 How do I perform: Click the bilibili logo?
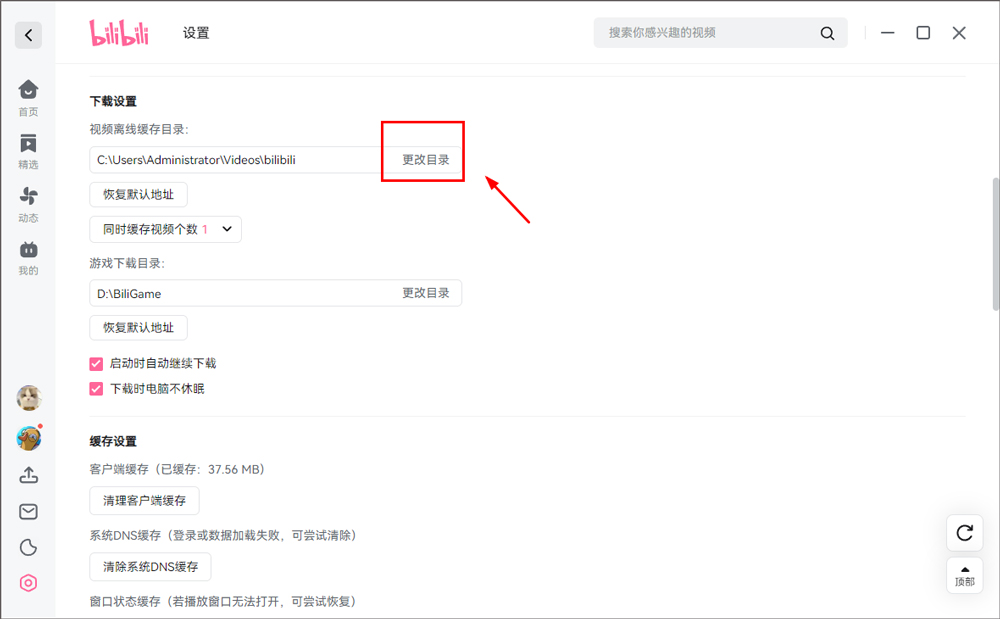point(119,32)
